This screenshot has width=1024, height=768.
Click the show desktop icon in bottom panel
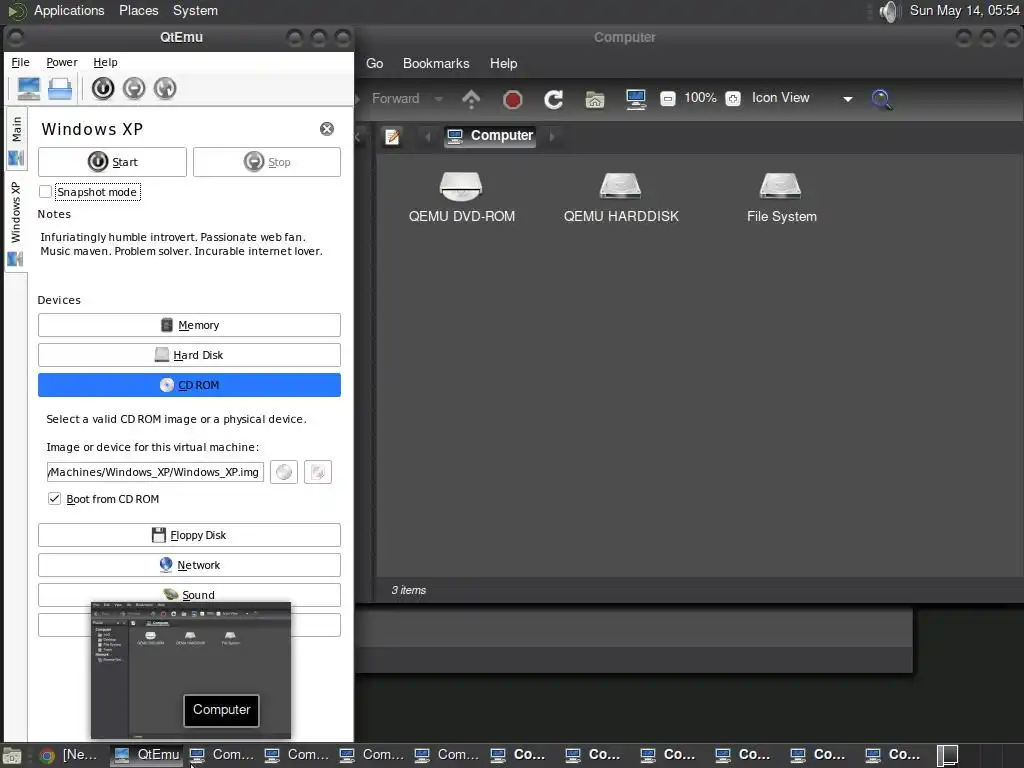click(x=12, y=756)
